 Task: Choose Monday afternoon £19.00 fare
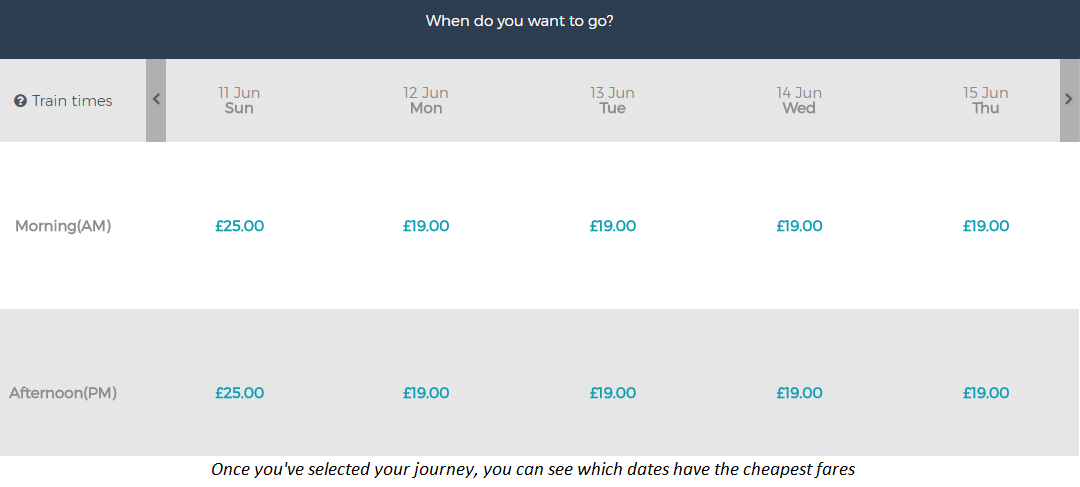[426, 393]
